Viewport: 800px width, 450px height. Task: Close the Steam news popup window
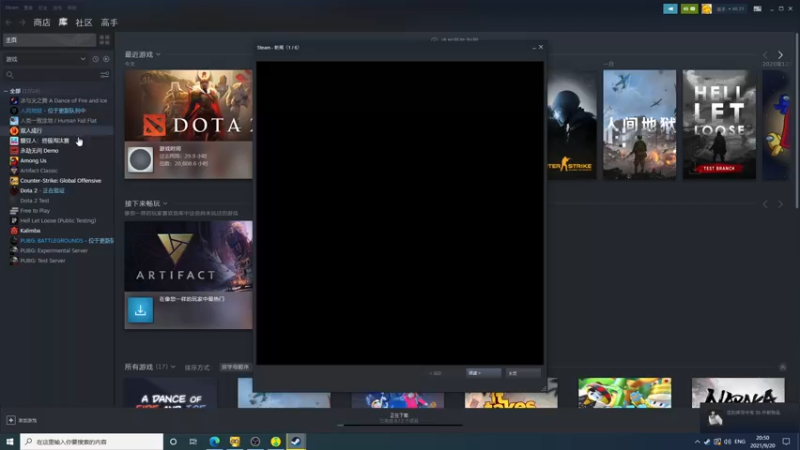coord(541,47)
